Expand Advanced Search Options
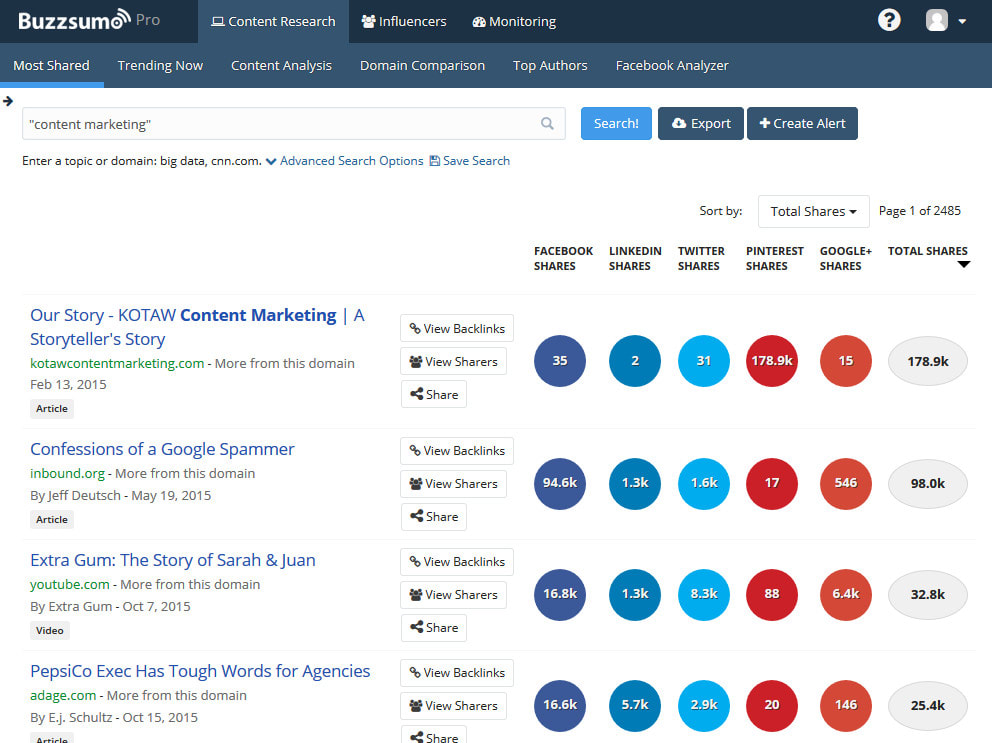 point(345,161)
